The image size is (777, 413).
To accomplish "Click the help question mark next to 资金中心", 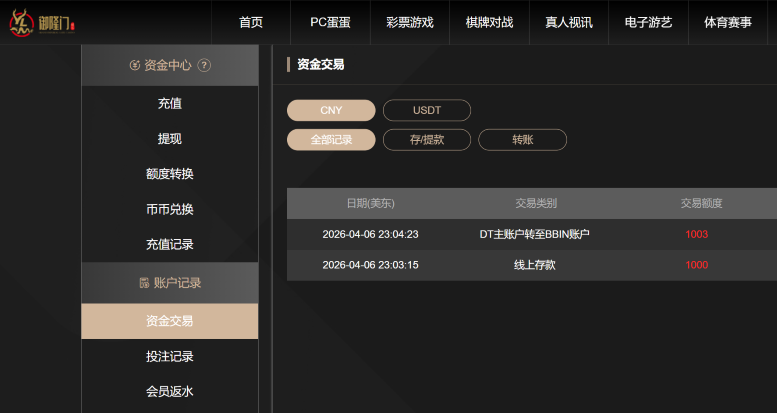I will [x=204, y=65].
